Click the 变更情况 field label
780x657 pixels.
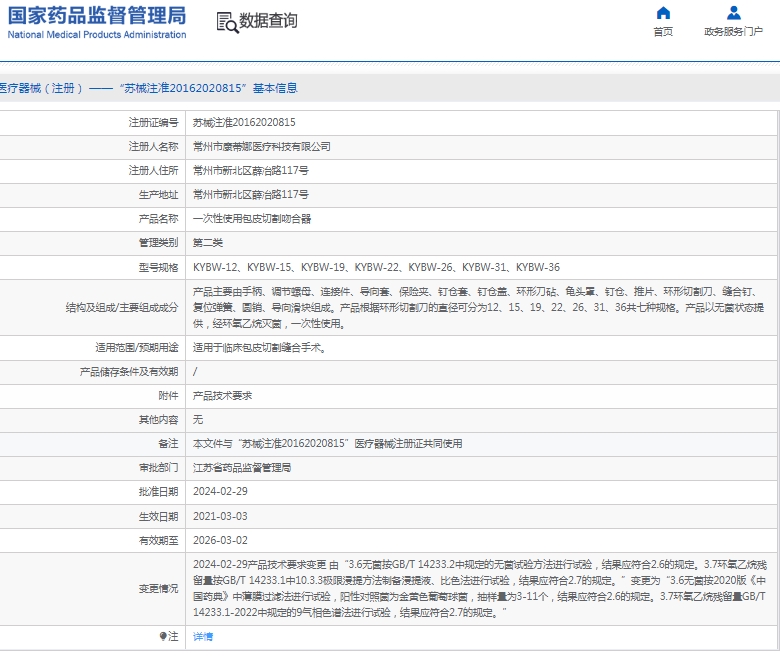click(158, 589)
